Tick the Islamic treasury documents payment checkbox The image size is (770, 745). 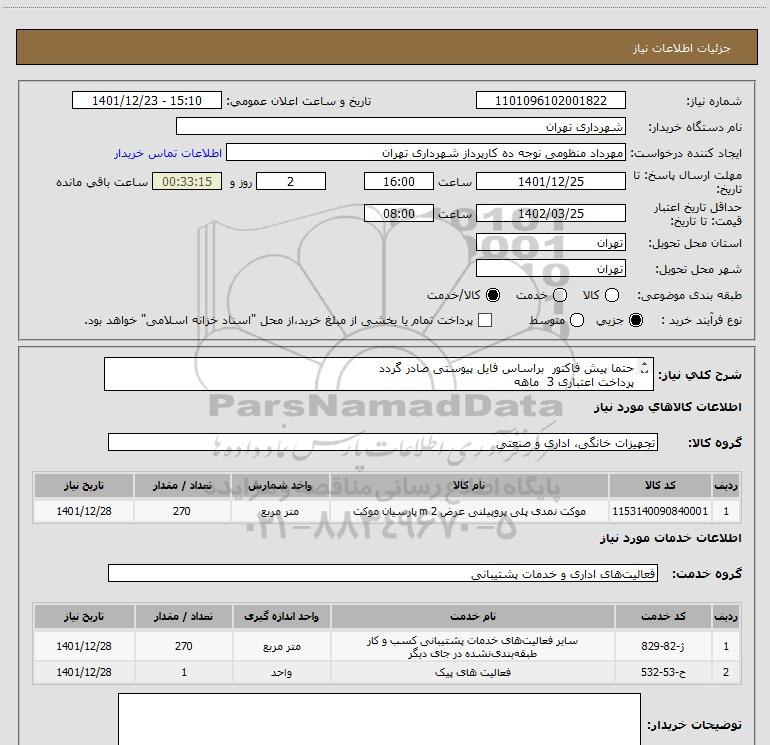(485, 320)
